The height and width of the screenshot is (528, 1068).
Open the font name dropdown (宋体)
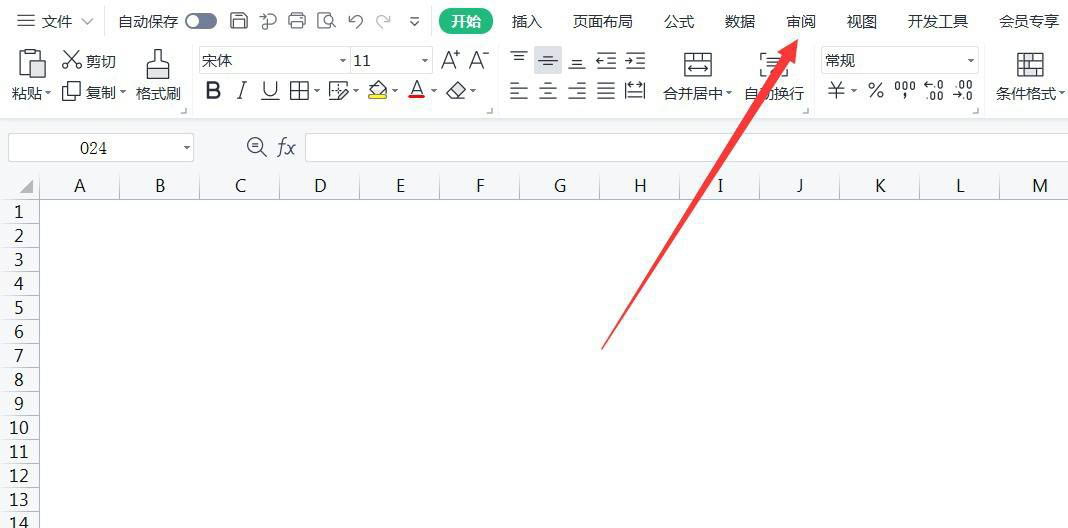[343, 61]
